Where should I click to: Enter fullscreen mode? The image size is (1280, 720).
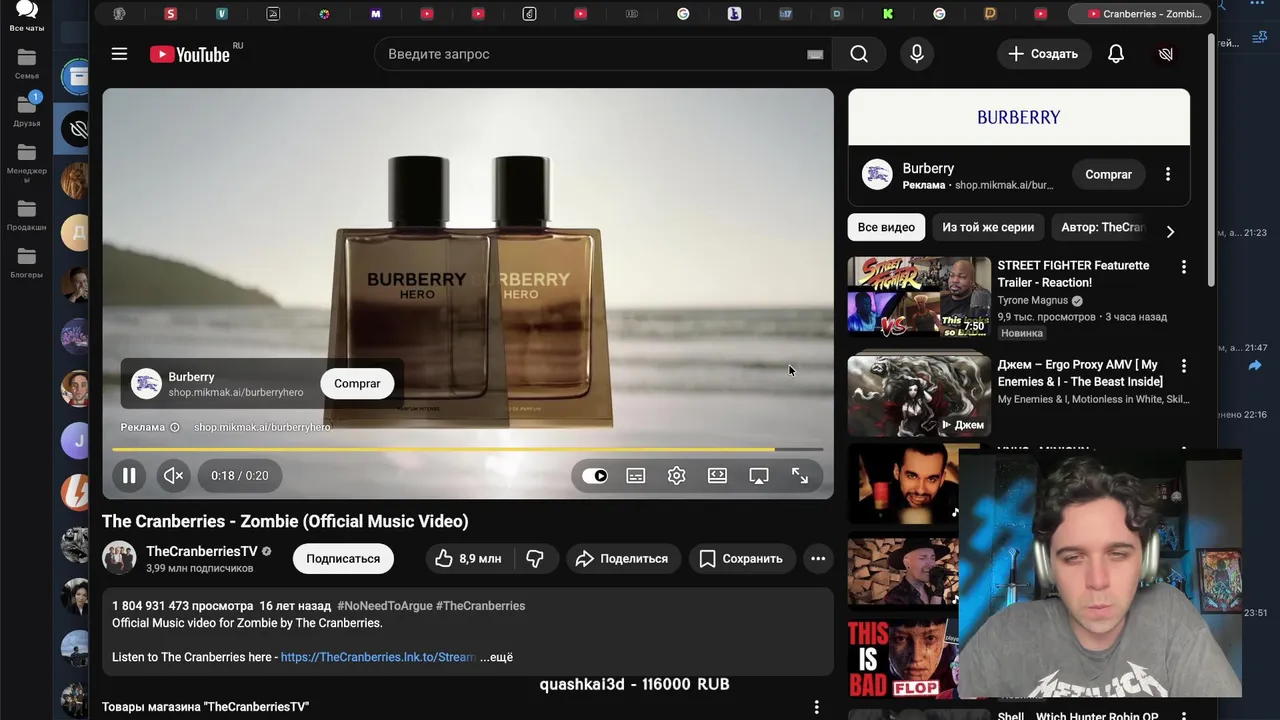coord(800,476)
